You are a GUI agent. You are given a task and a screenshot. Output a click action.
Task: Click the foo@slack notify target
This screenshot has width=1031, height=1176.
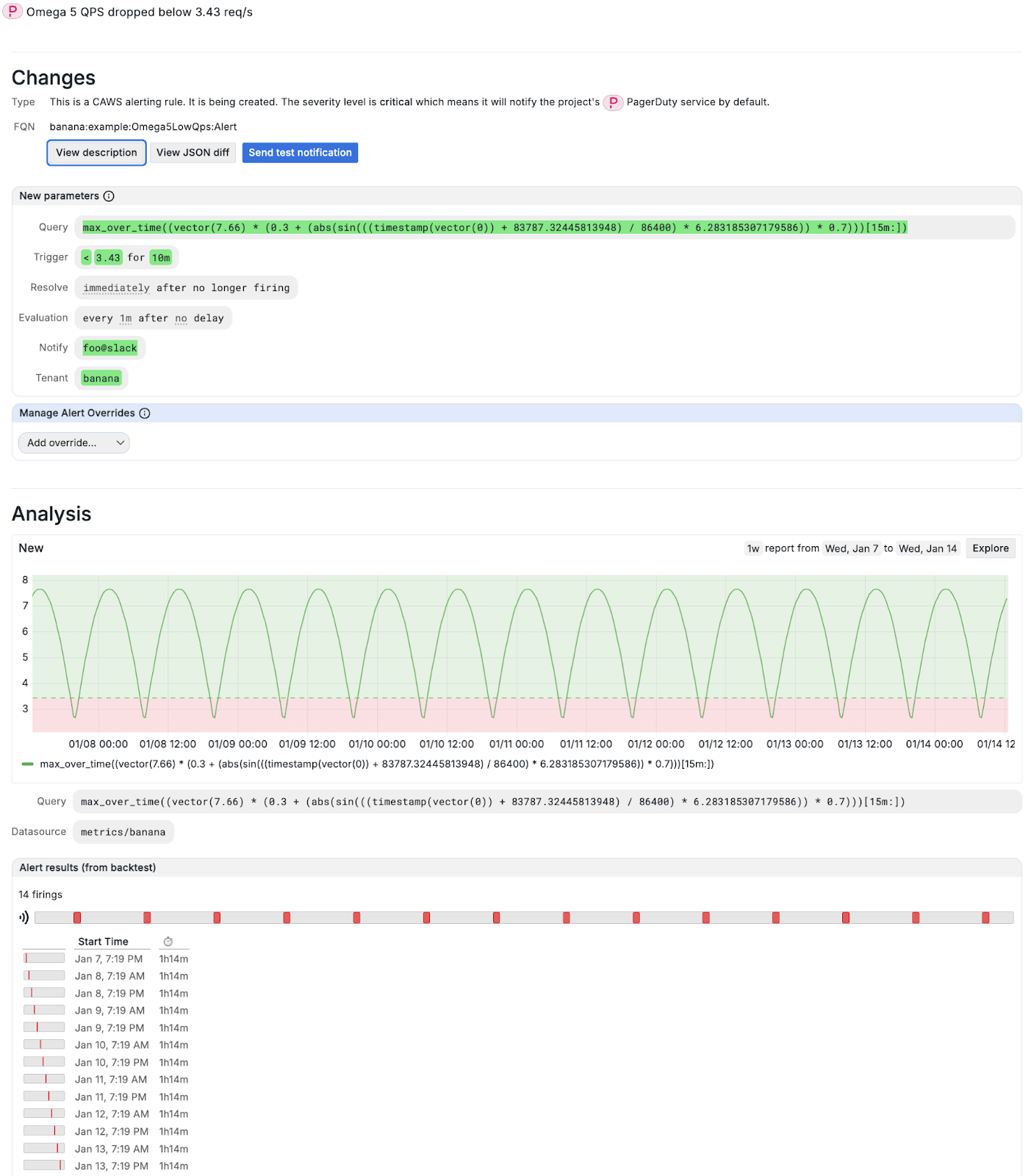[110, 348]
